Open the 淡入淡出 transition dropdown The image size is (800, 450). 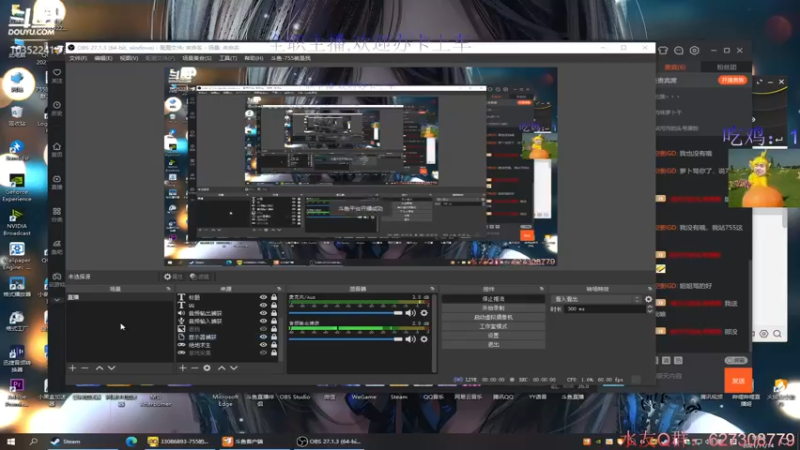coord(596,299)
